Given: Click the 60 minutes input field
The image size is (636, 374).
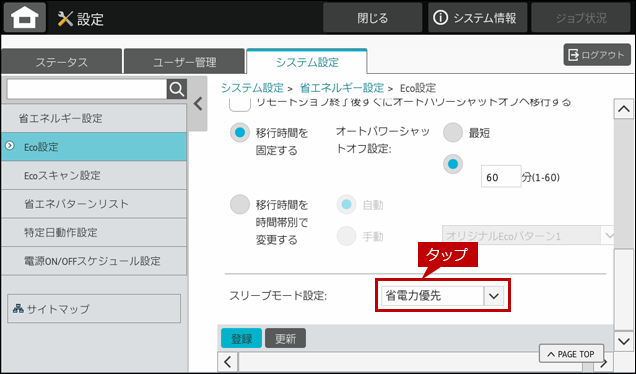Looking at the screenshot, I should [501, 177].
